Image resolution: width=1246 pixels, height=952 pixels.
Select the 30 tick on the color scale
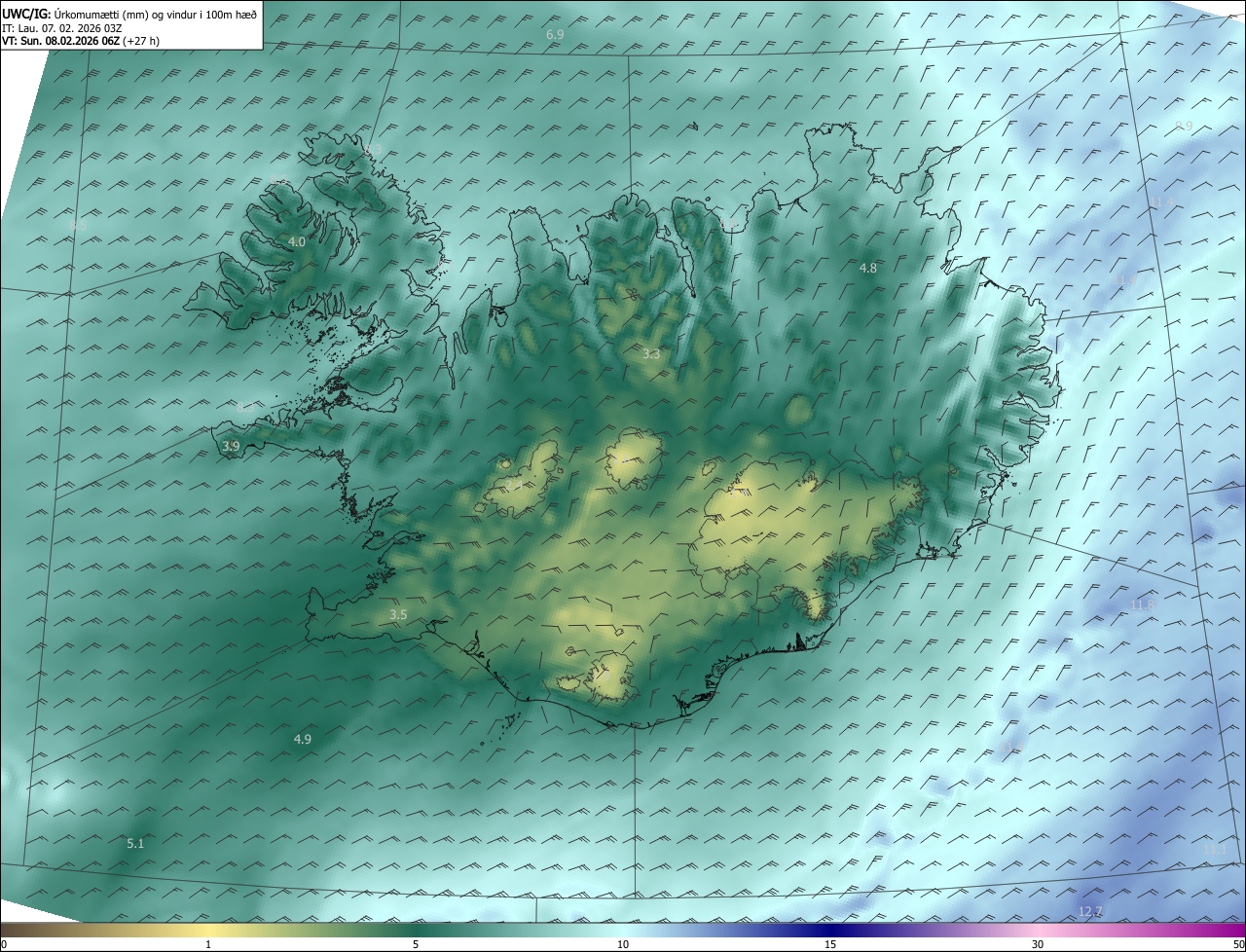(1038, 944)
